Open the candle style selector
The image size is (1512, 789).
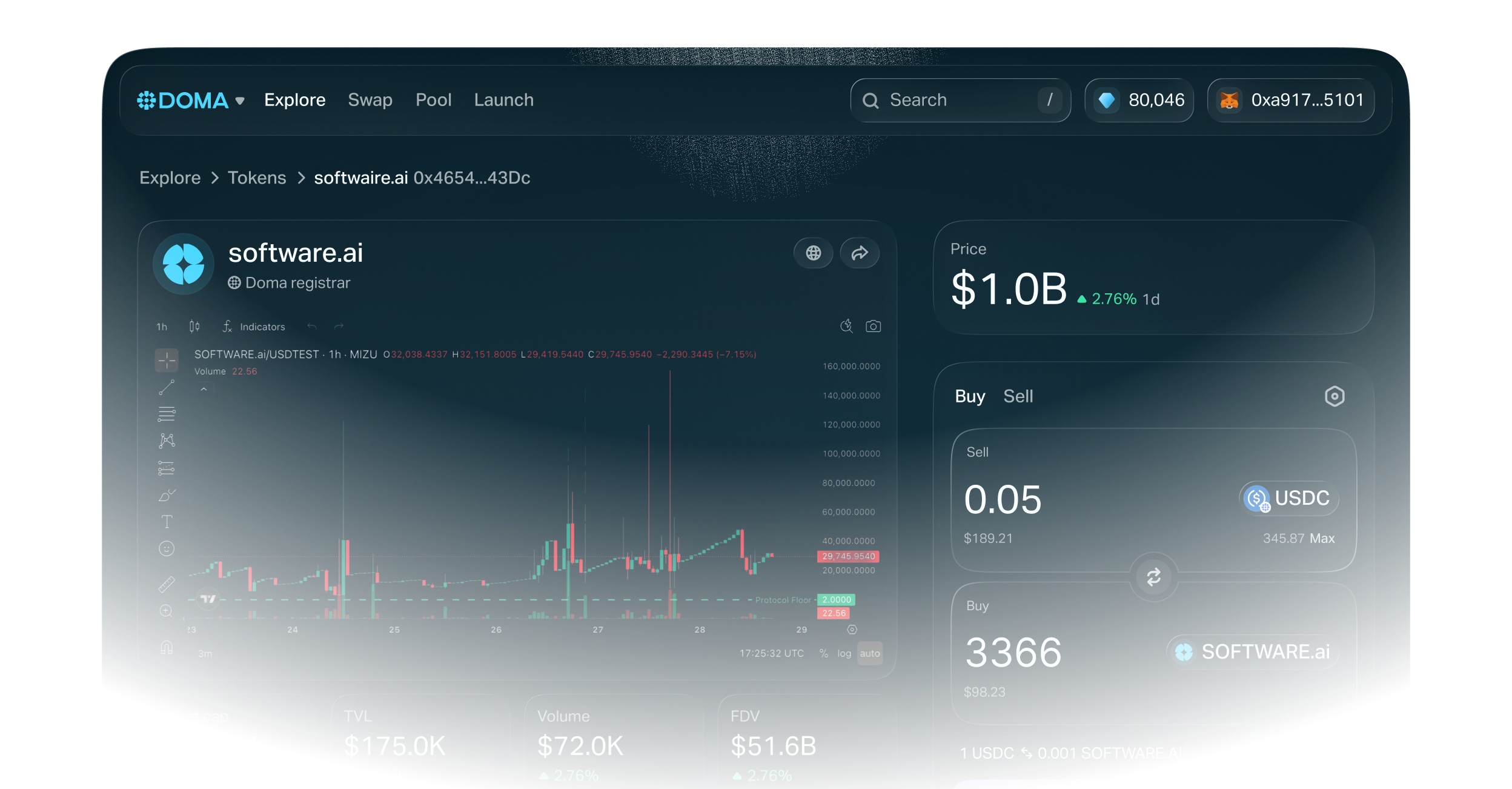click(194, 326)
